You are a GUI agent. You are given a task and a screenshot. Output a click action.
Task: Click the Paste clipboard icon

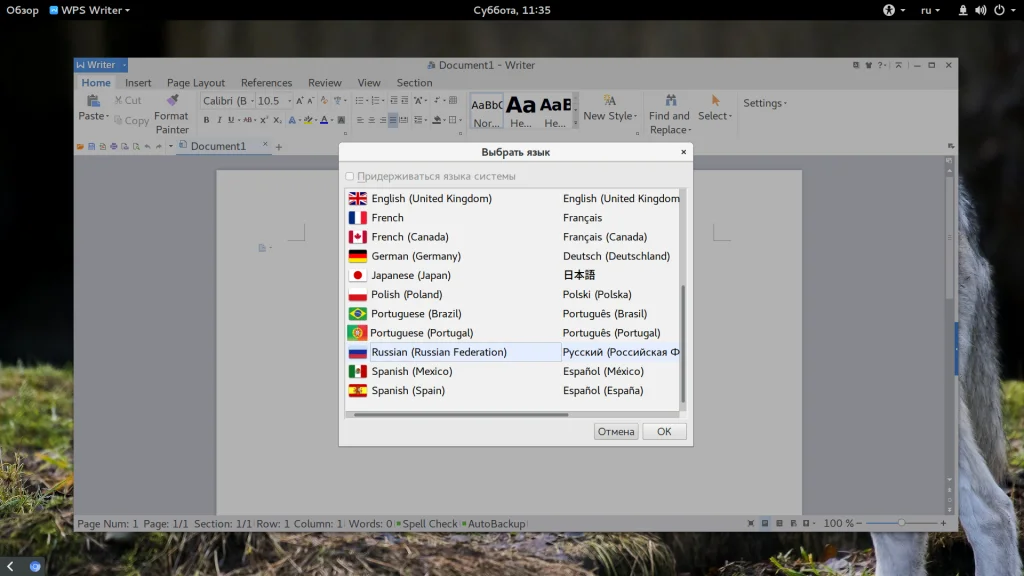92,101
